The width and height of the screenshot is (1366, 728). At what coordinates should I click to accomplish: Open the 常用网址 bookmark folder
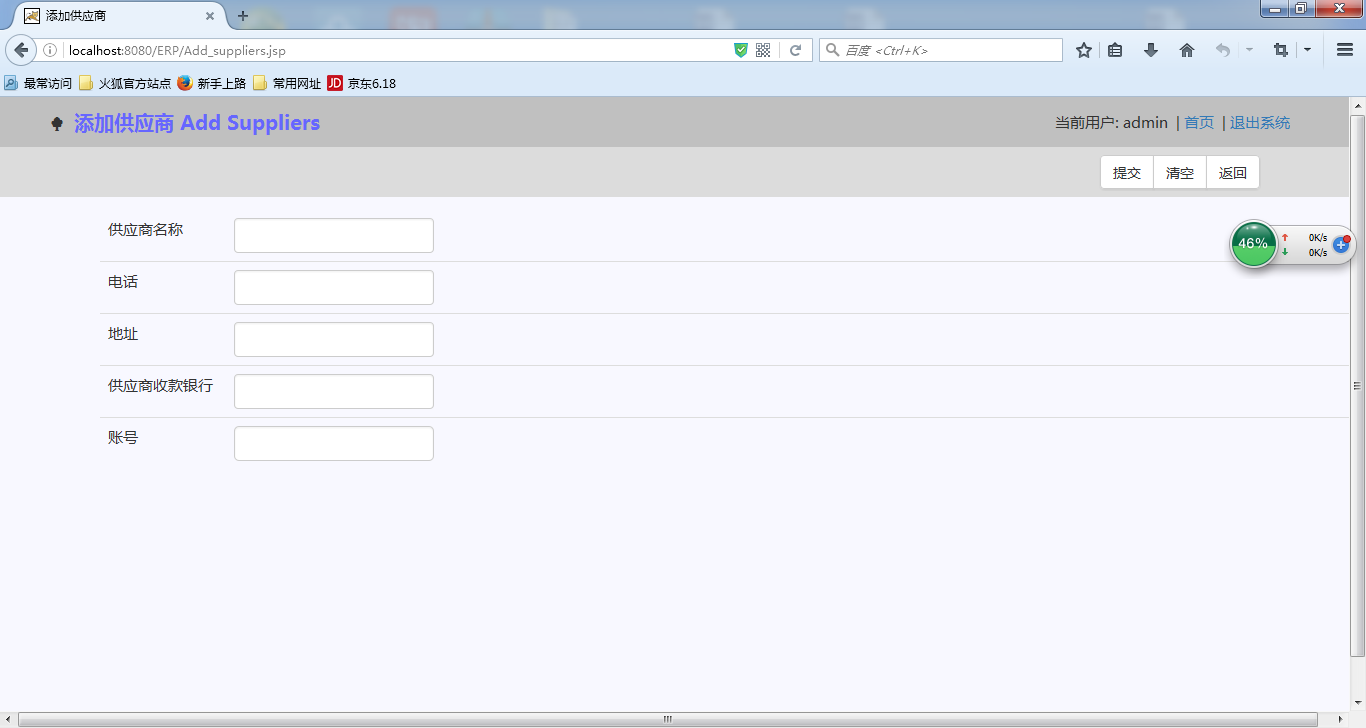click(x=287, y=84)
